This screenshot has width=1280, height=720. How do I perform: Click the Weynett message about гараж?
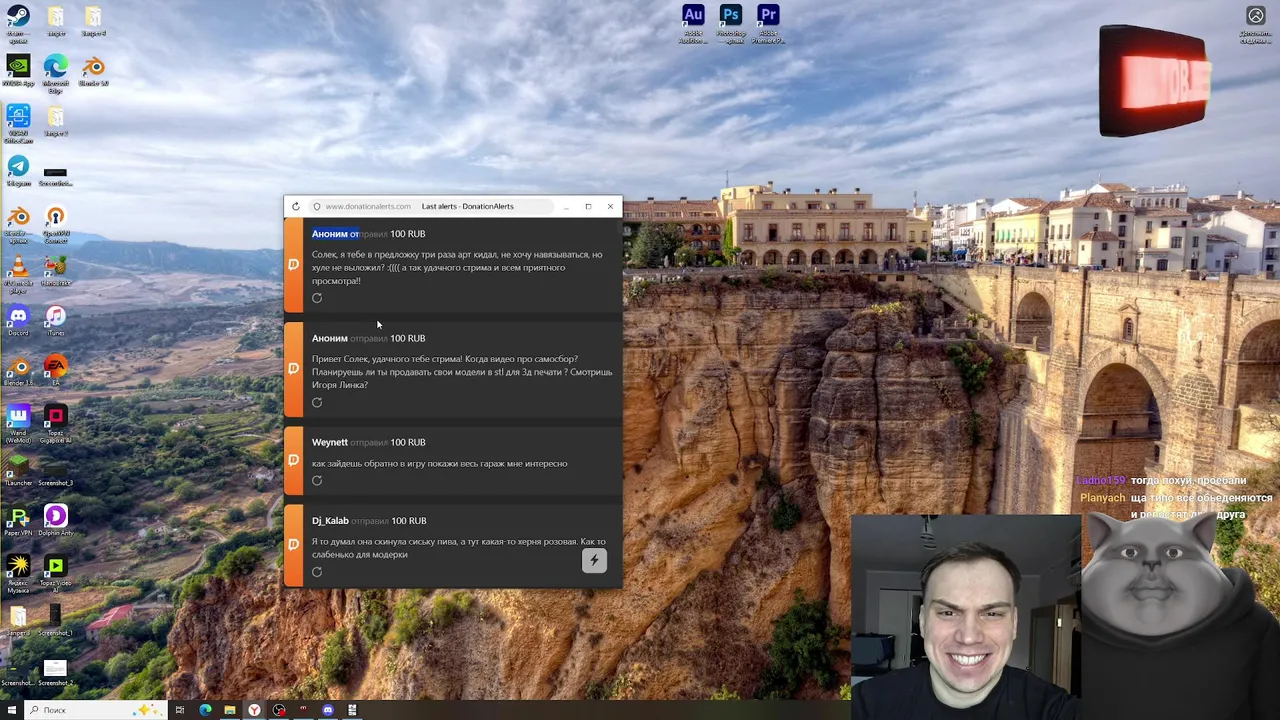click(x=439, y=463)
